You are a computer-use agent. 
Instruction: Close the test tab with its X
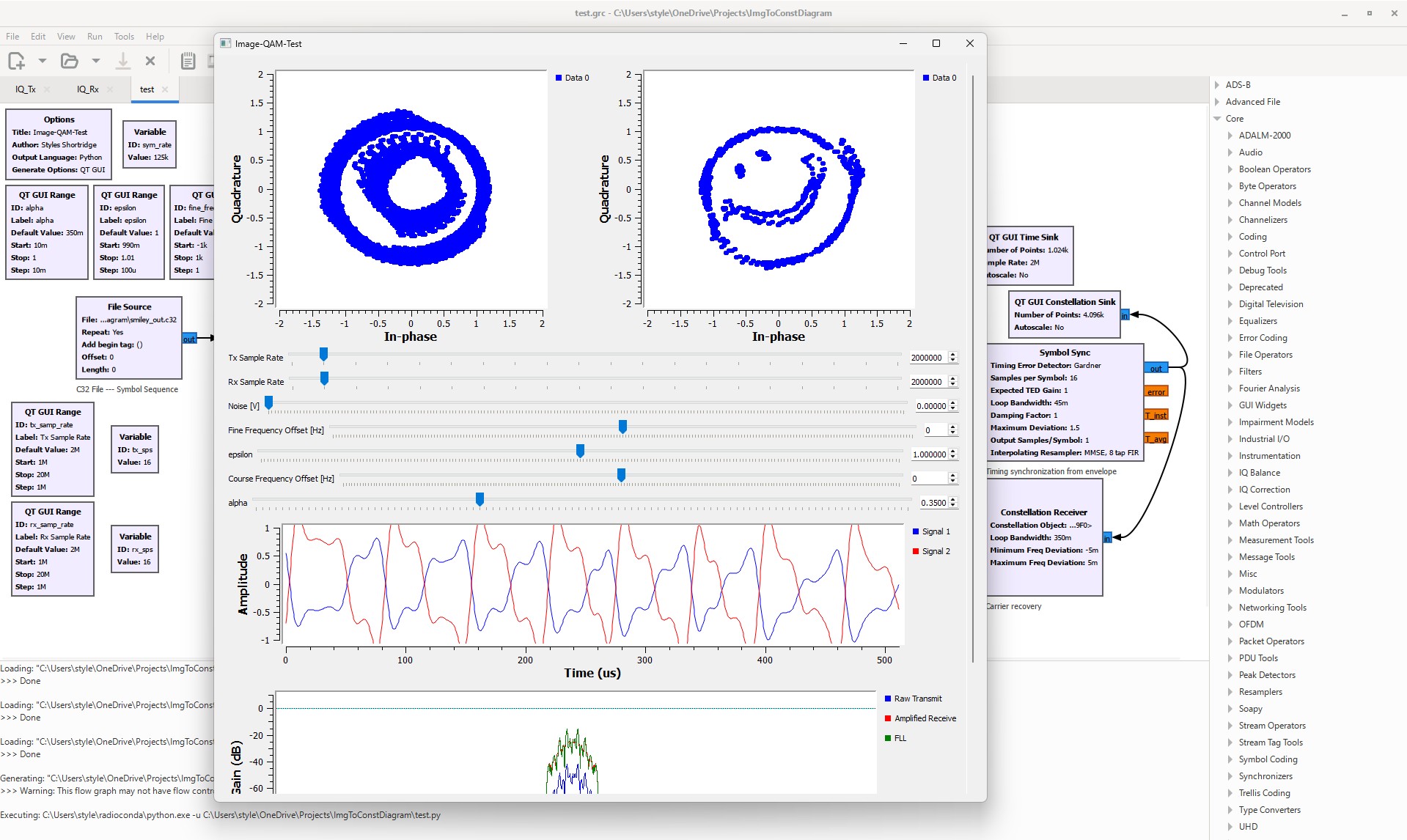(165, 89)
